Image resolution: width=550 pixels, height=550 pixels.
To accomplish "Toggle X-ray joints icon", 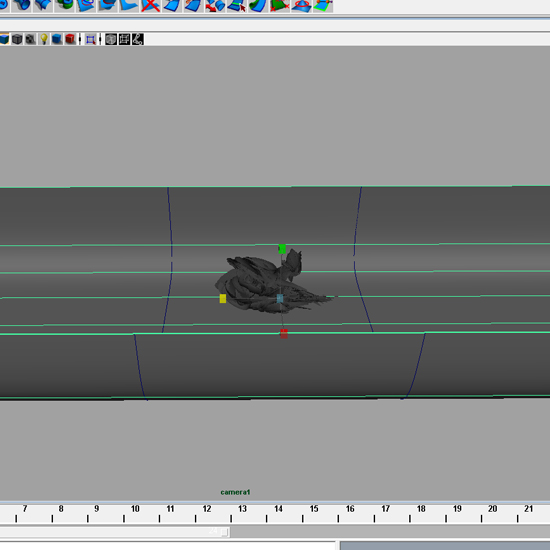I will (138, 39).
